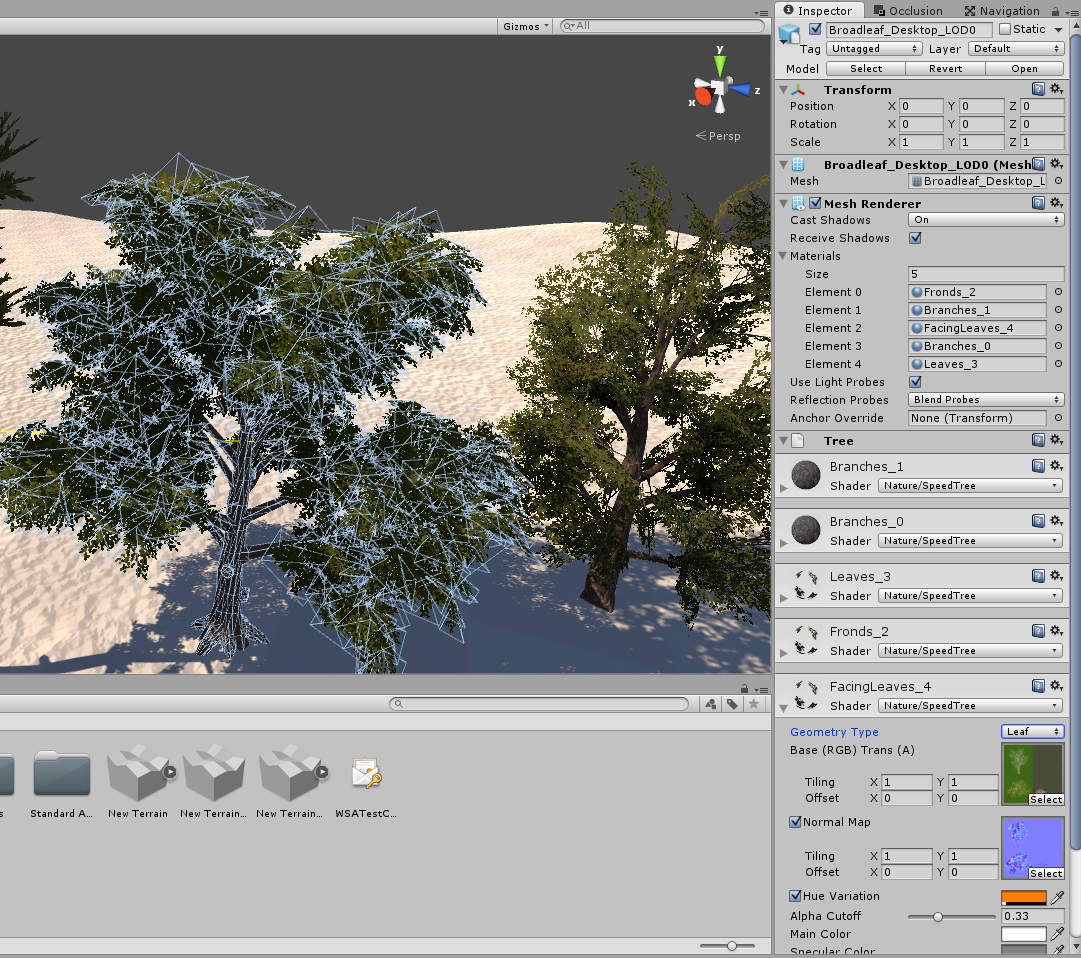Open the Standard Assets folder
Viewport: 1081px width, 958px height.
tap(62, 773)
